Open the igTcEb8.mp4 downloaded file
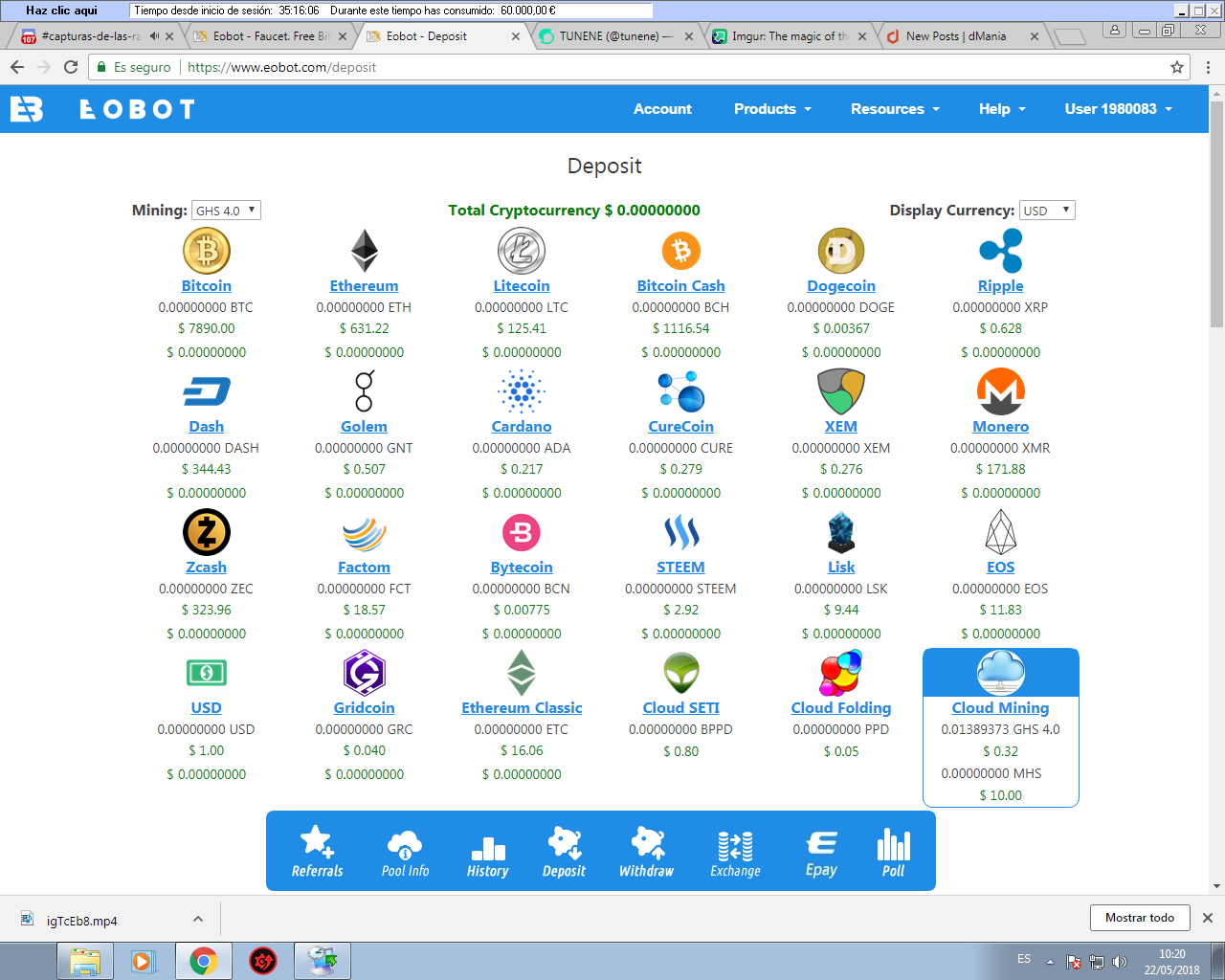 [x=82, y=921]
